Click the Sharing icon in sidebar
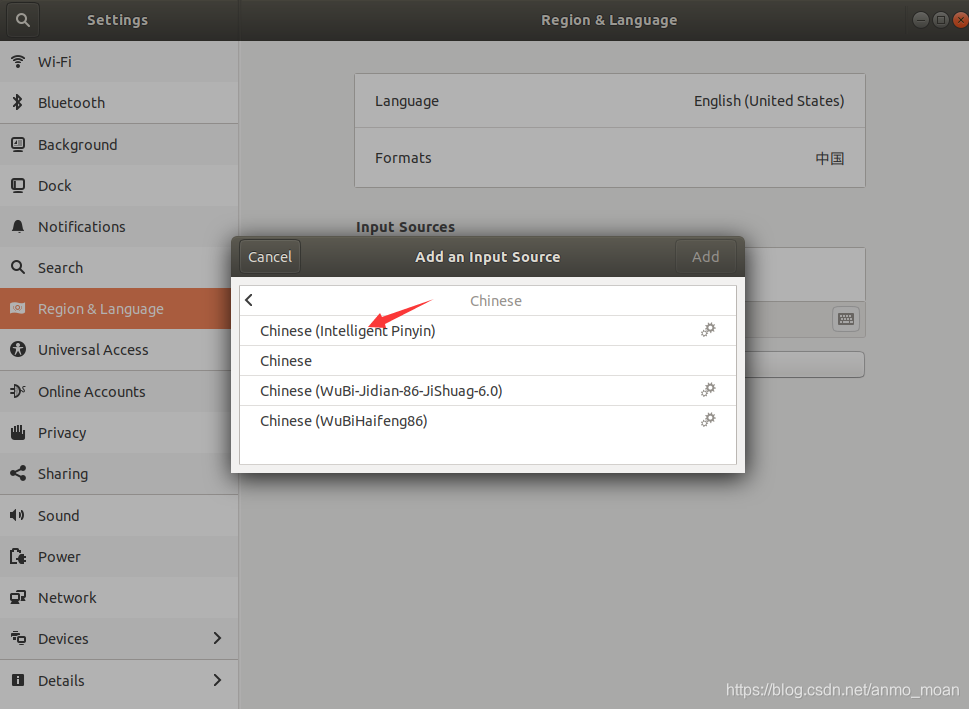This screenshot has height=709, width=969. point(18,473)
